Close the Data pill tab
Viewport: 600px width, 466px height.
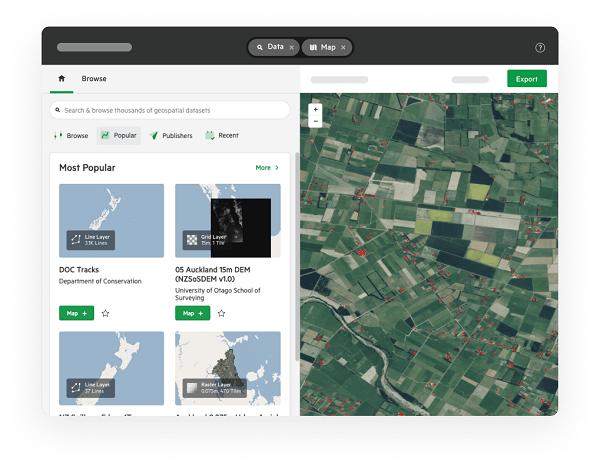click(292, 47)
